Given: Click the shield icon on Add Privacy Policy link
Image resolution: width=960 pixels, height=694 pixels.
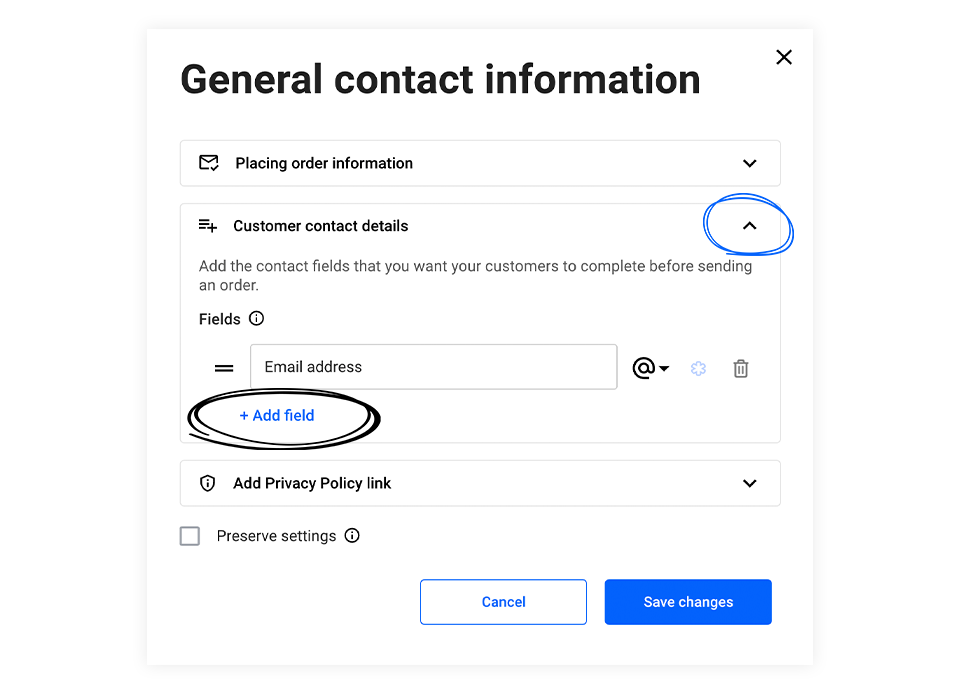Looking at the screenshot, I should click(x=207, y=483).
